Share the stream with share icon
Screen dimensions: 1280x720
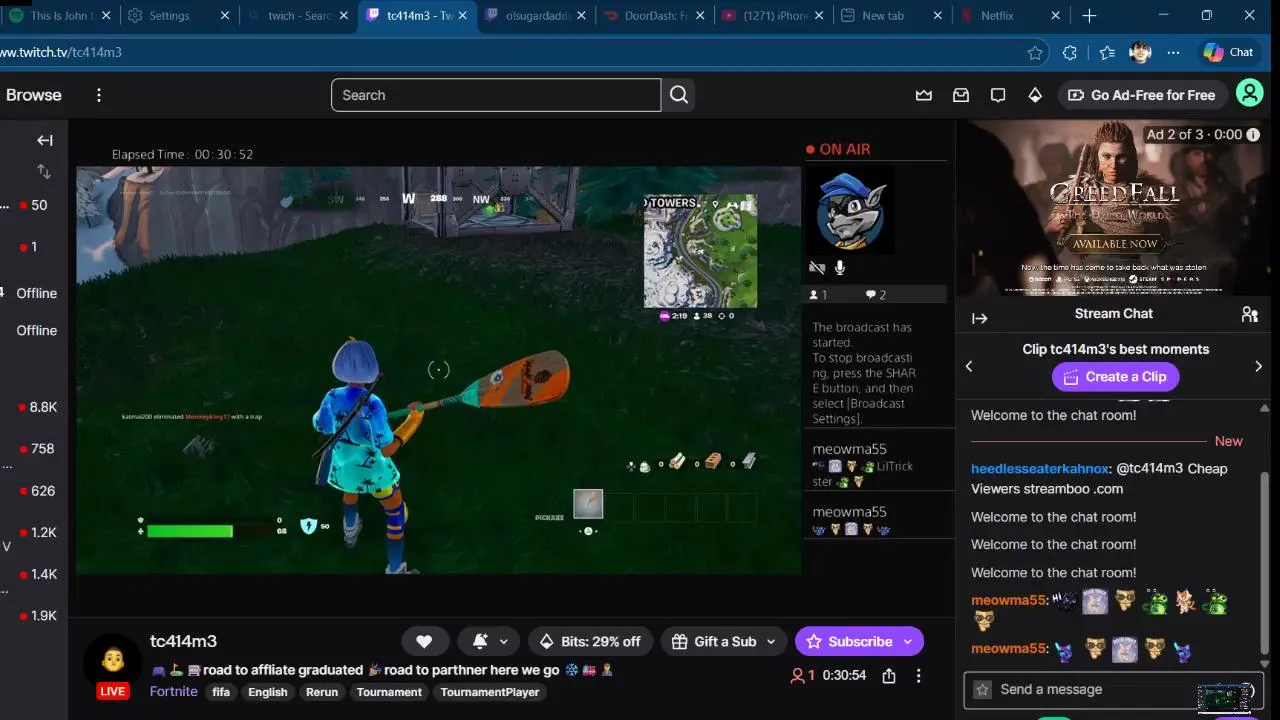889,676
